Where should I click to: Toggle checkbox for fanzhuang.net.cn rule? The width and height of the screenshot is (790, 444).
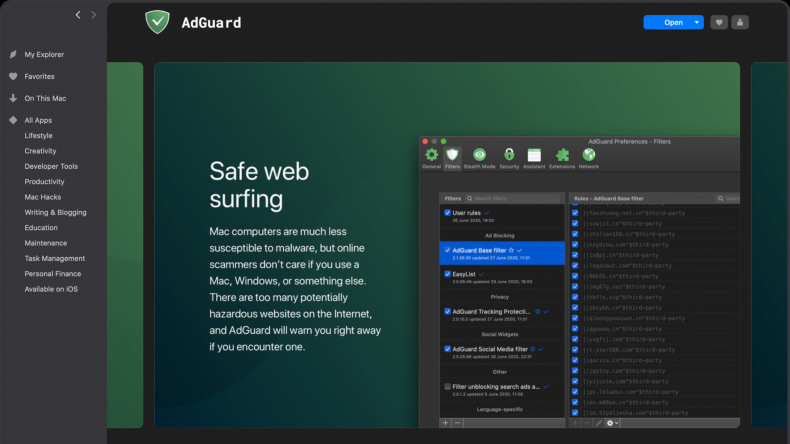[575, 213]
